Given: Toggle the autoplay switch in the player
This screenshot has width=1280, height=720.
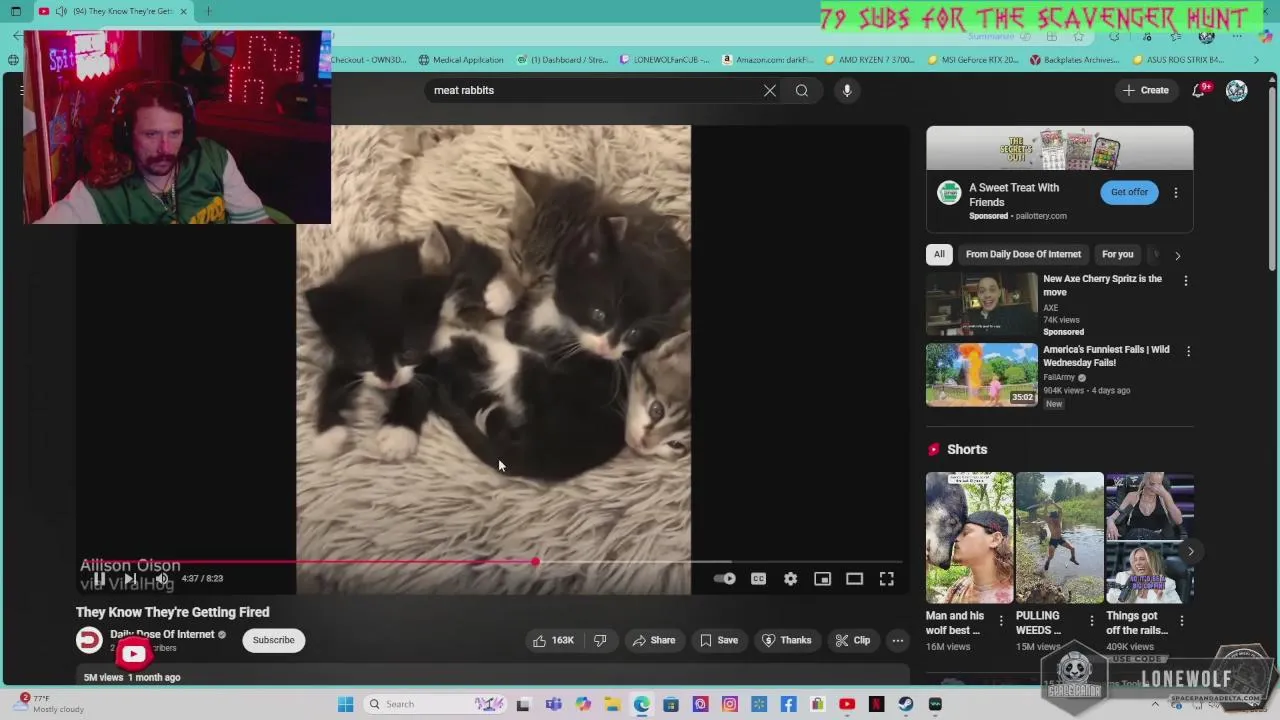Looking at the screenshot, I should tap(725, 579).
